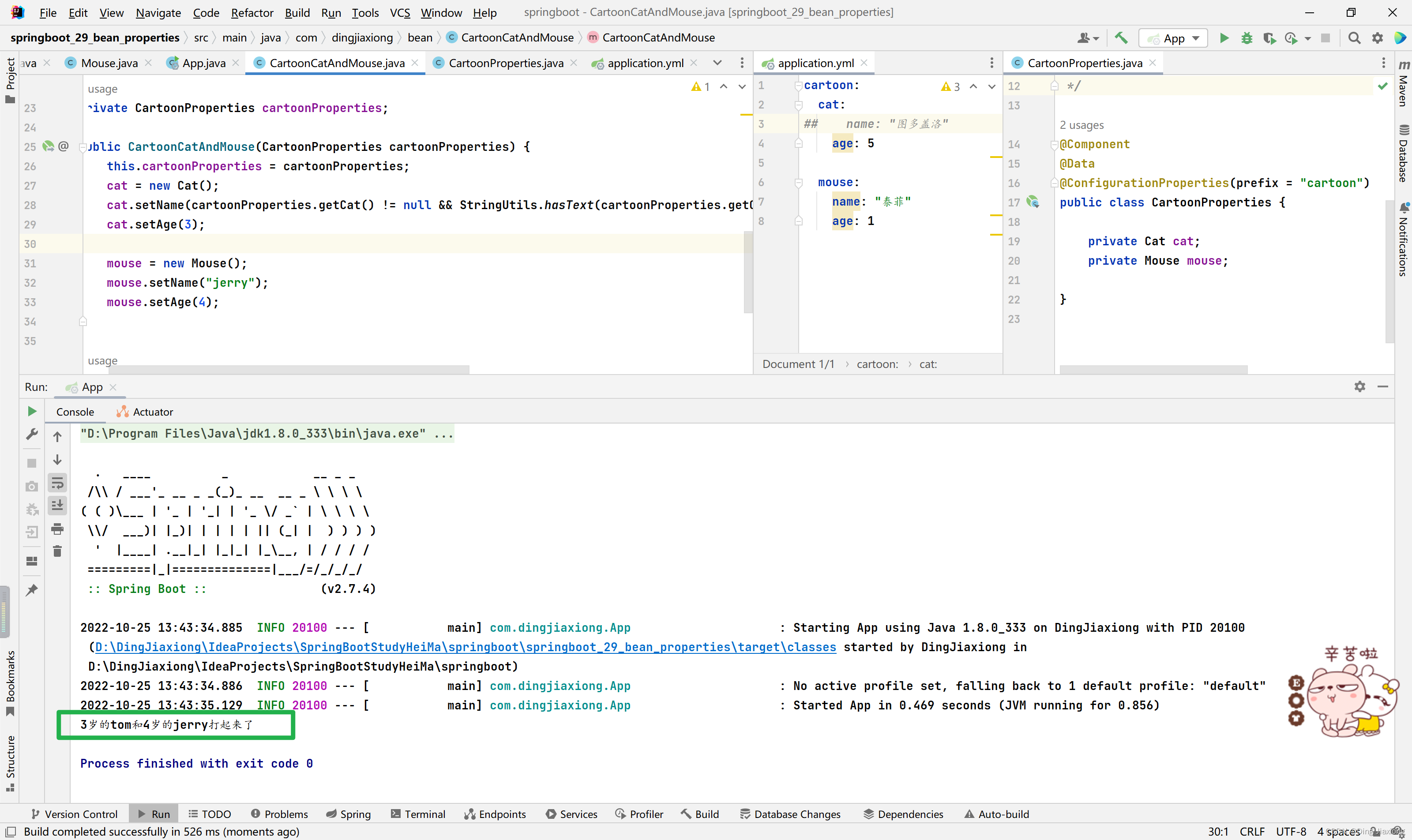This screenshot has height=840, width=1412.
Task: Open Search Everywhere magnifier icon
Action: coord(1354,38)
